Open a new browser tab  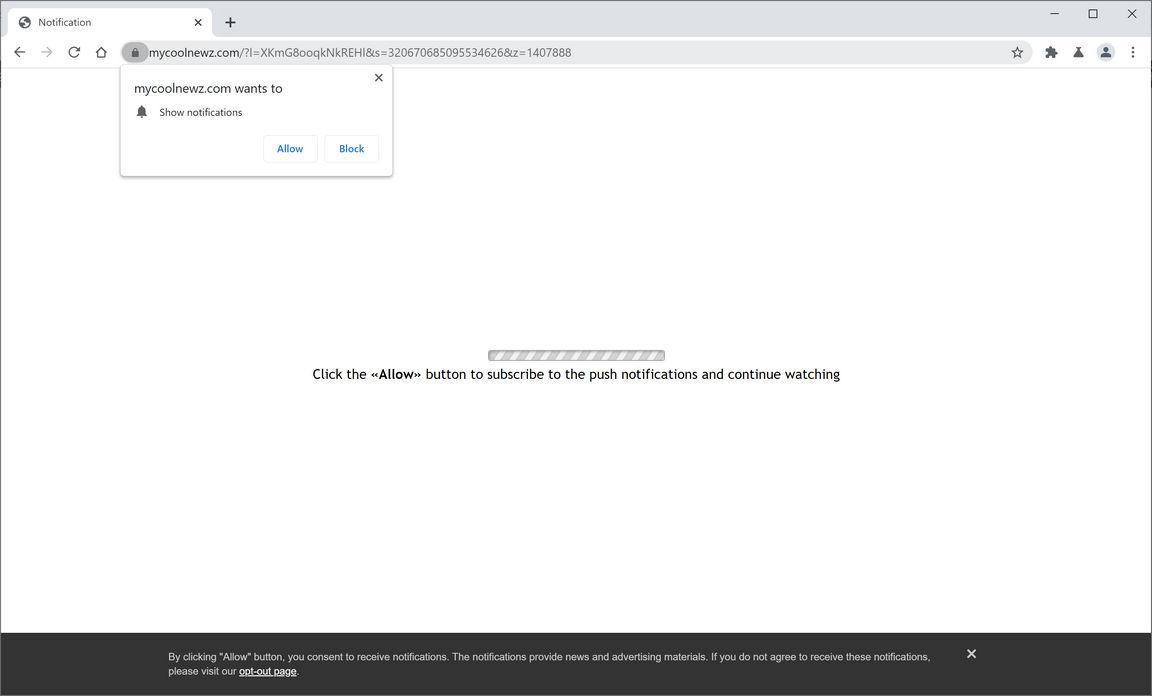point(230,21)
